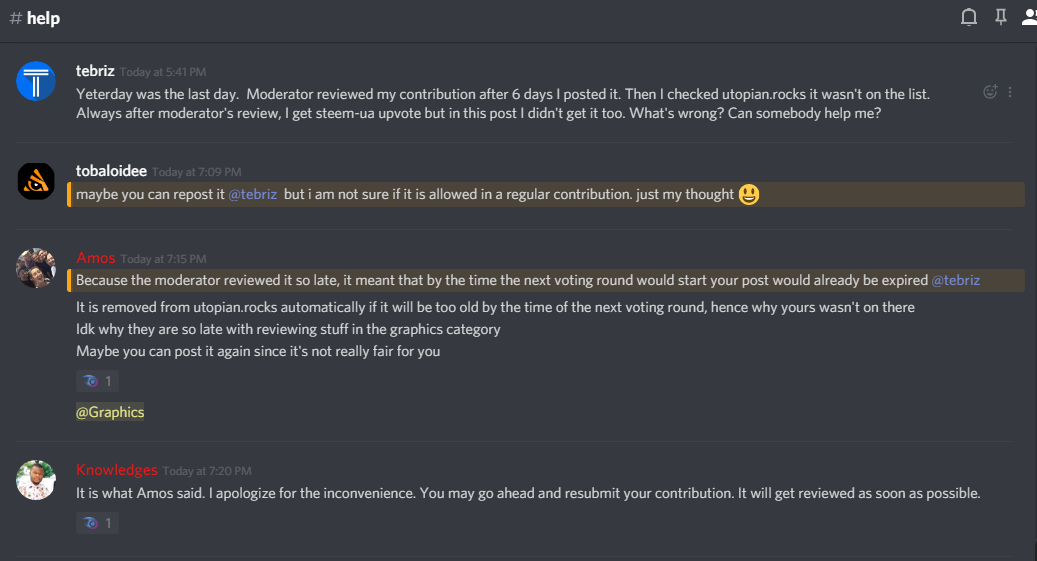Screen dimensions: 1037x561
Task: Click @tebriz mention in Amos's message
Action: pos(955,280)
